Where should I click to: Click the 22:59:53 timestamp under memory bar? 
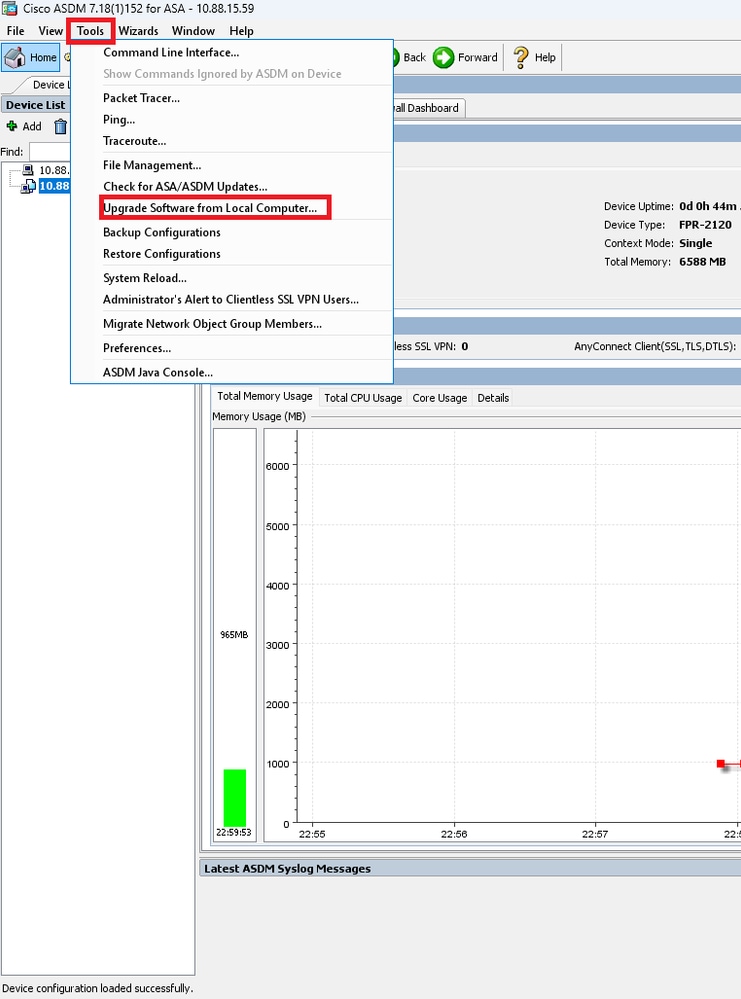point(233,832)
